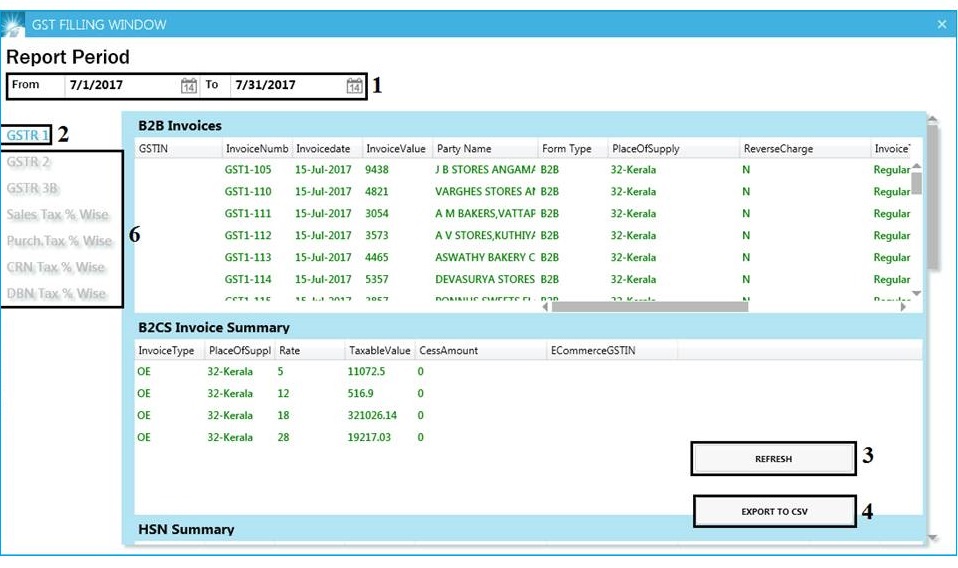Screen dimensions: 958x568
Task: Click the B2B horizontal scrollbar thumb
Action: coord(649,307)
